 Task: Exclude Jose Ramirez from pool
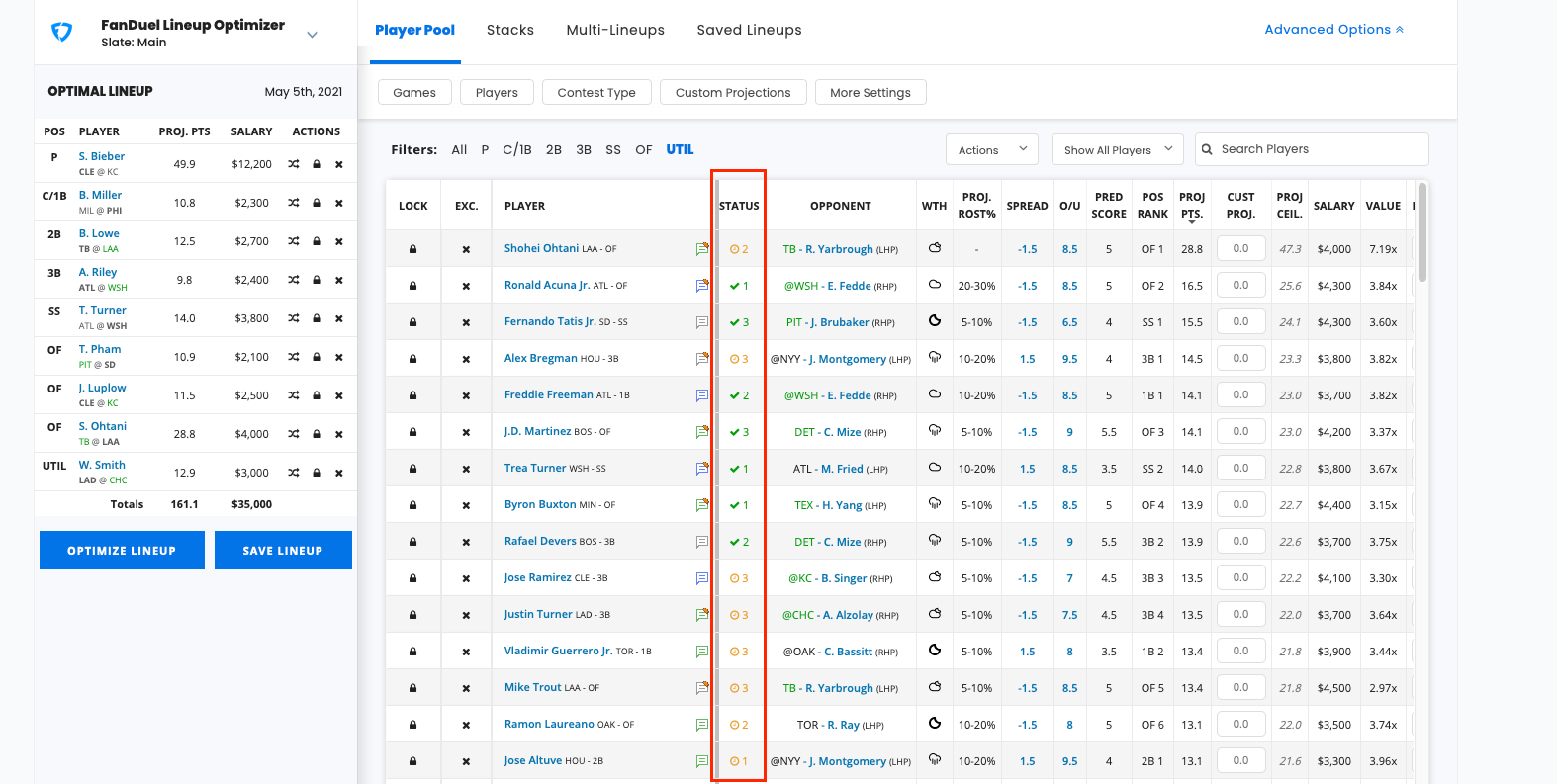click(466, 578)
